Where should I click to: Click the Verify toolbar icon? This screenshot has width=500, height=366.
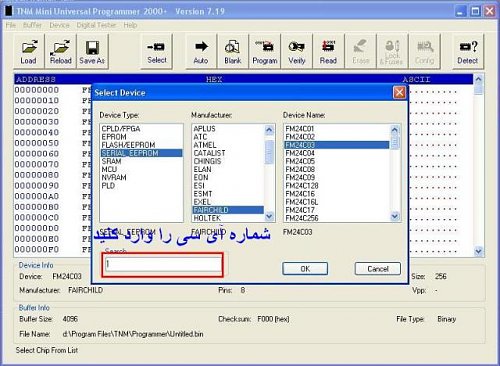click(x=297, y=51)
